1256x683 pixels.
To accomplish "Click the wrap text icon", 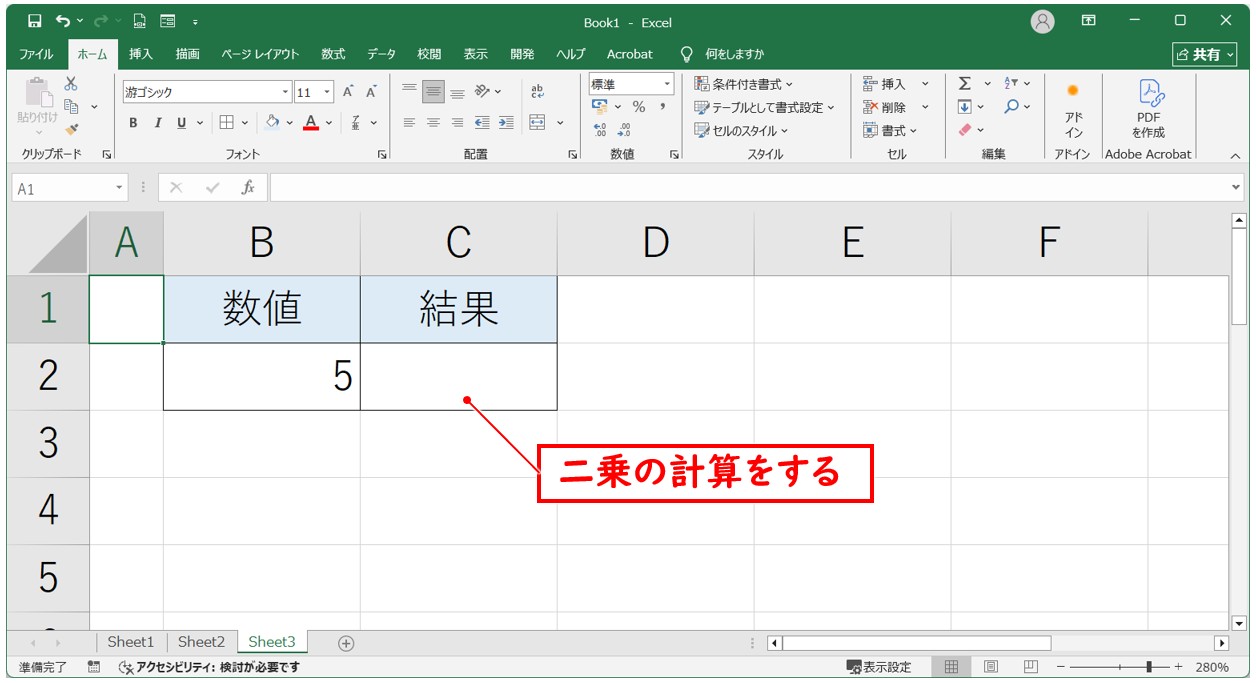I will coord(537,92).
